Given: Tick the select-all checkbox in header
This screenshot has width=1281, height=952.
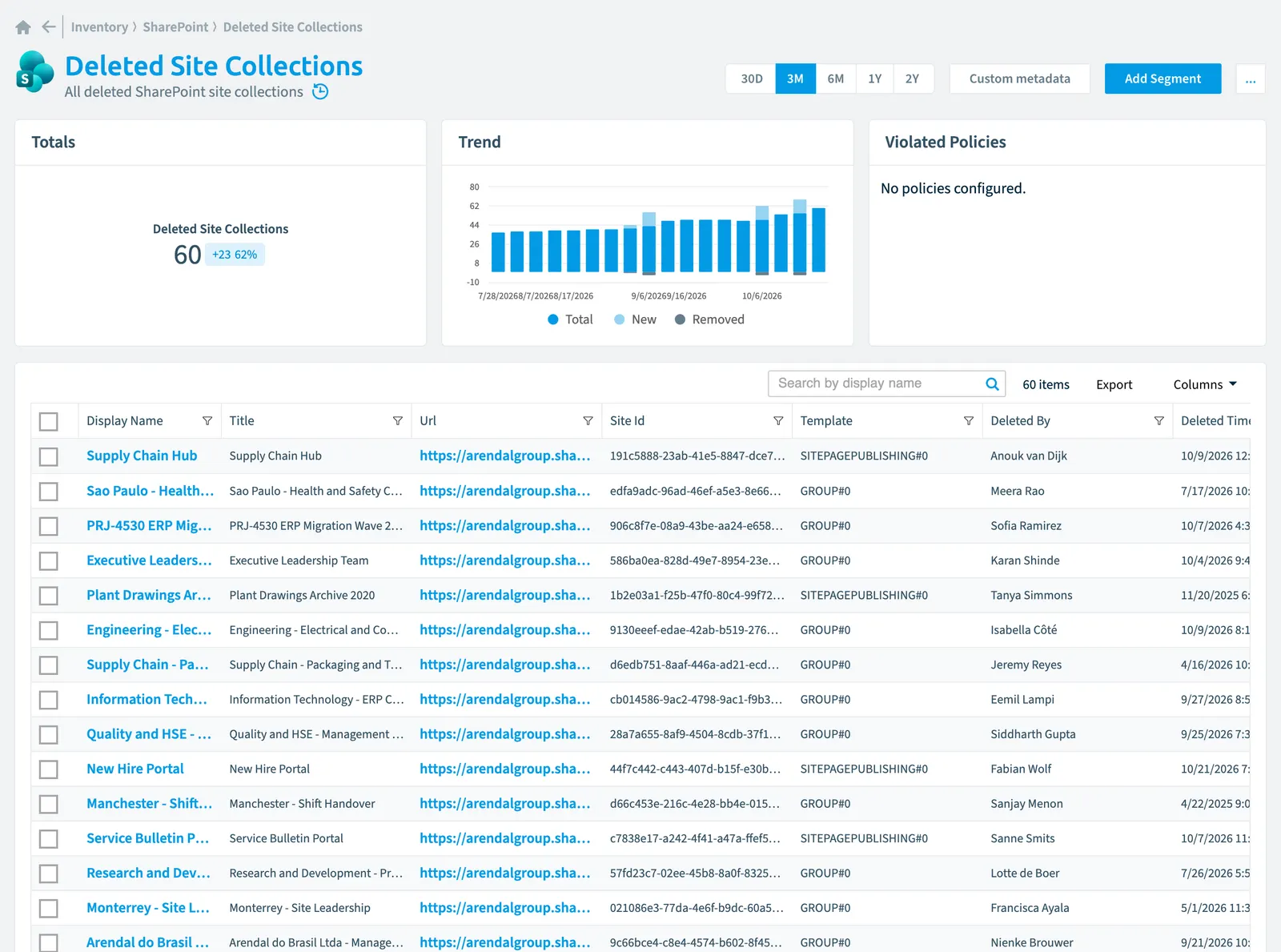Looking at the screenshot, I should coord(49,421).
